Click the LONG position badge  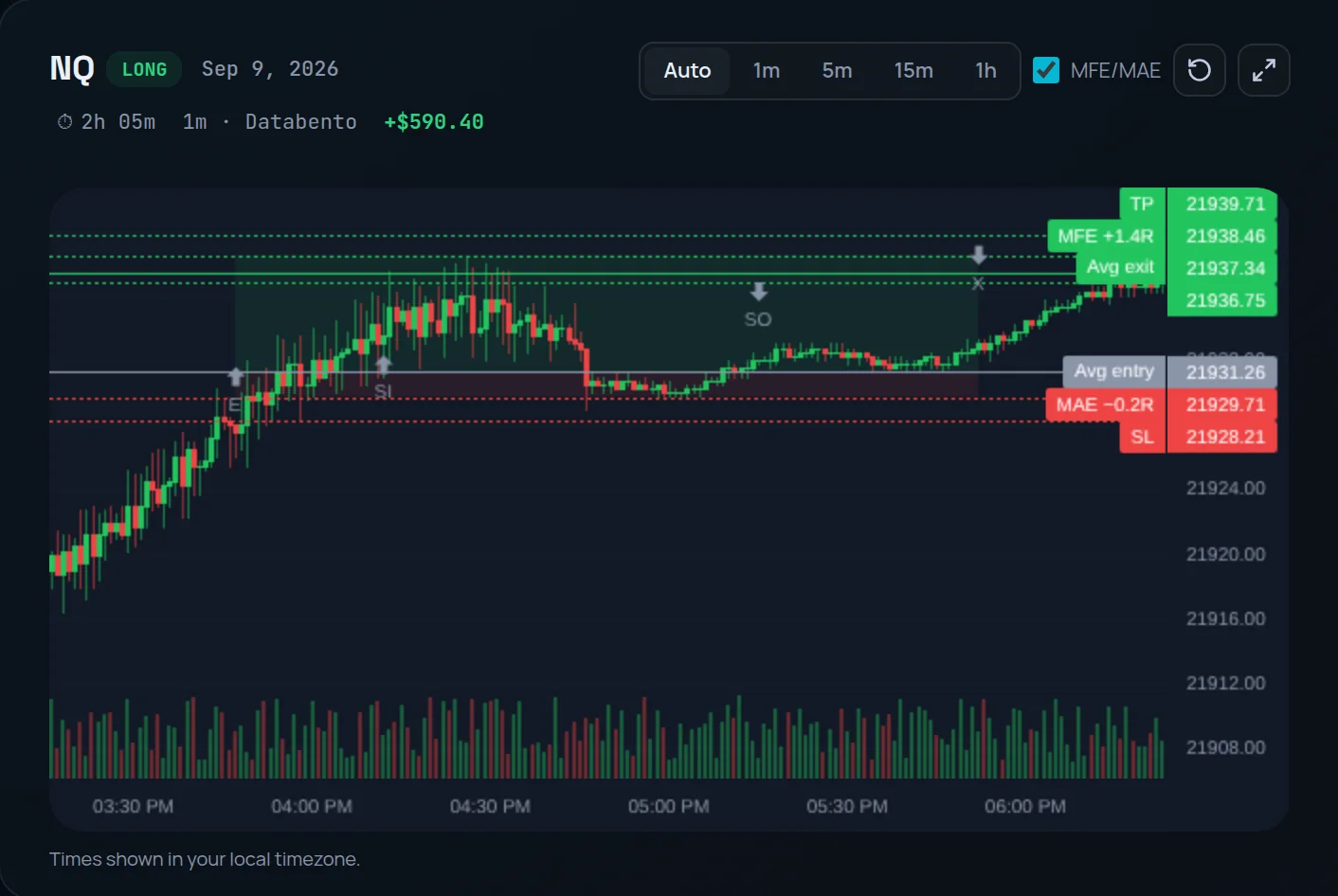(x=144, y=69)
